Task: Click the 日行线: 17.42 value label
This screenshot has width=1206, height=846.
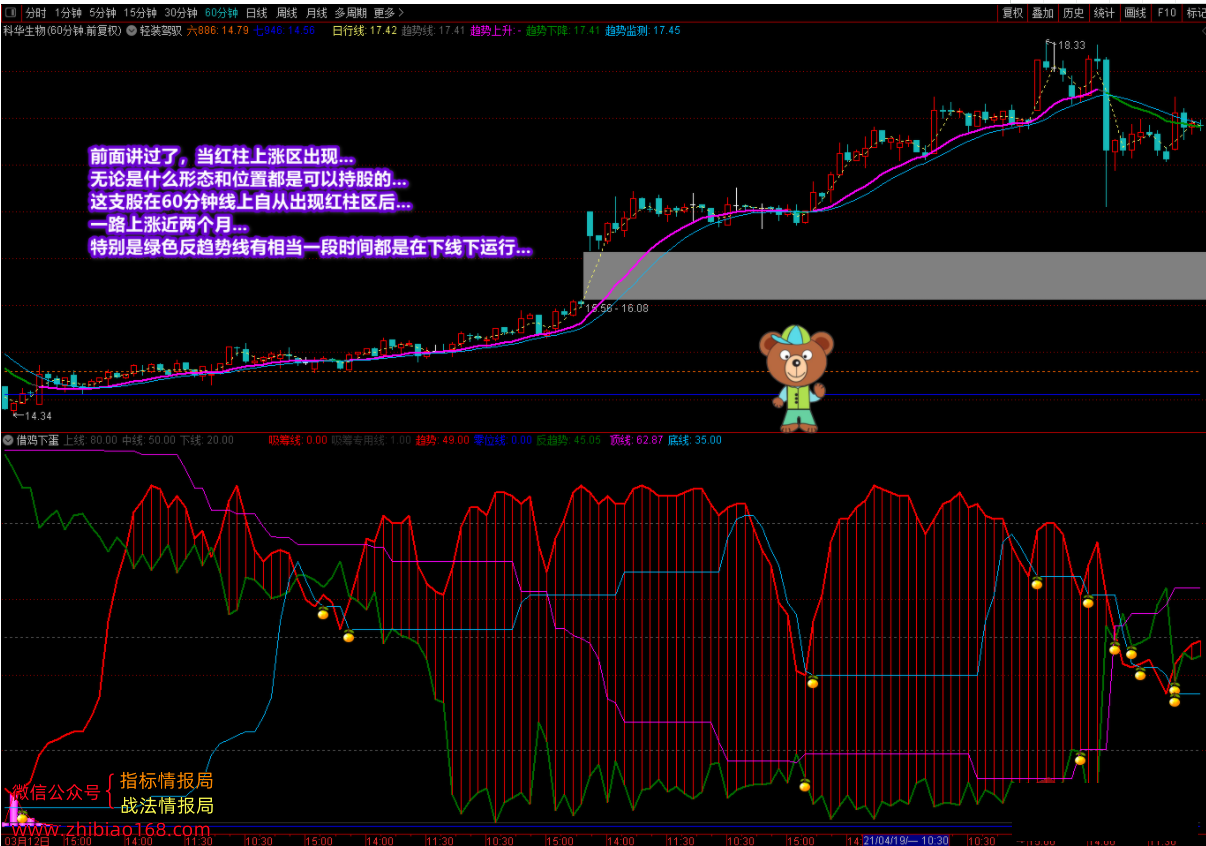Action: [364, 30]
